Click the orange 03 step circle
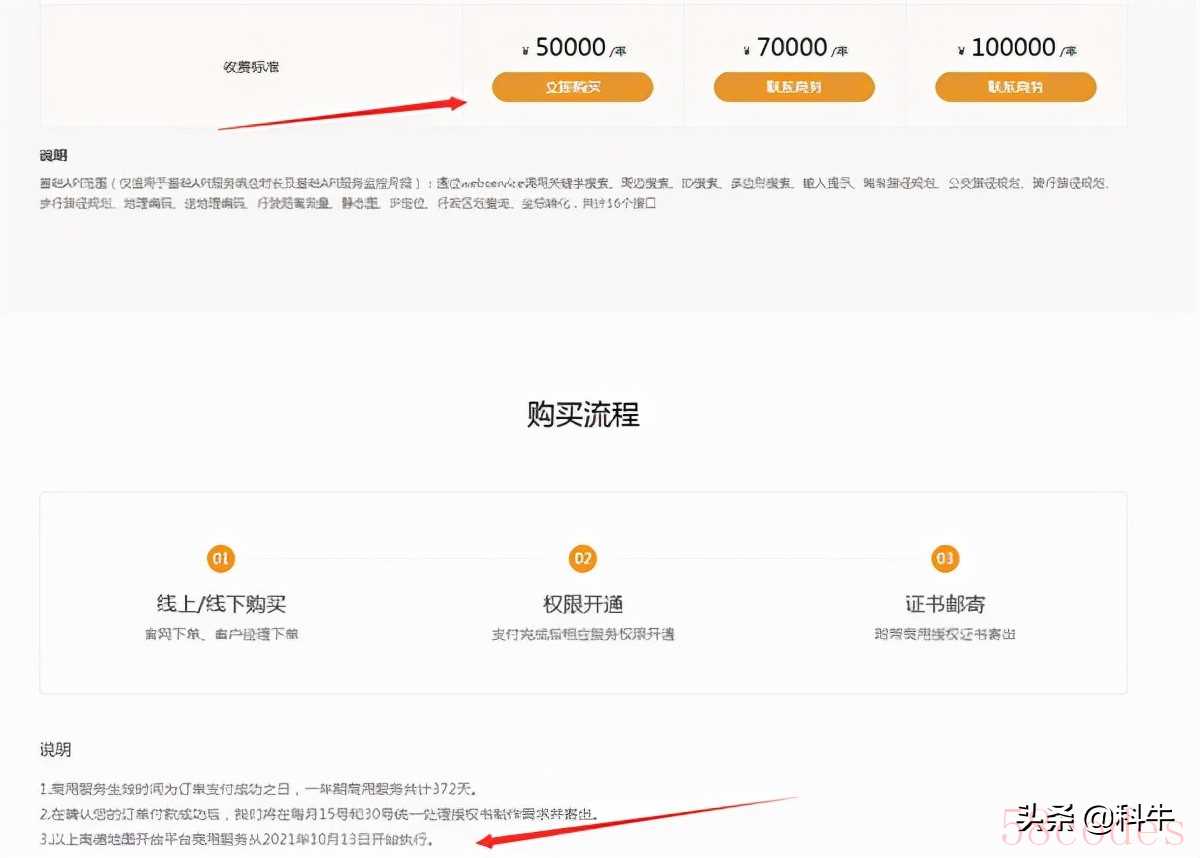The image size is (1200, 858). [945, 558]
